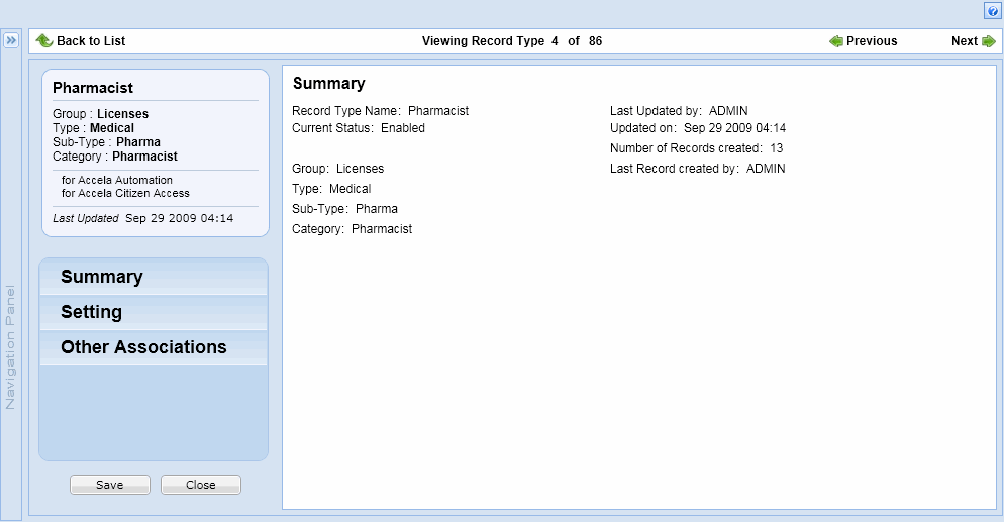Click the current record number 4

tap(555, 41)
